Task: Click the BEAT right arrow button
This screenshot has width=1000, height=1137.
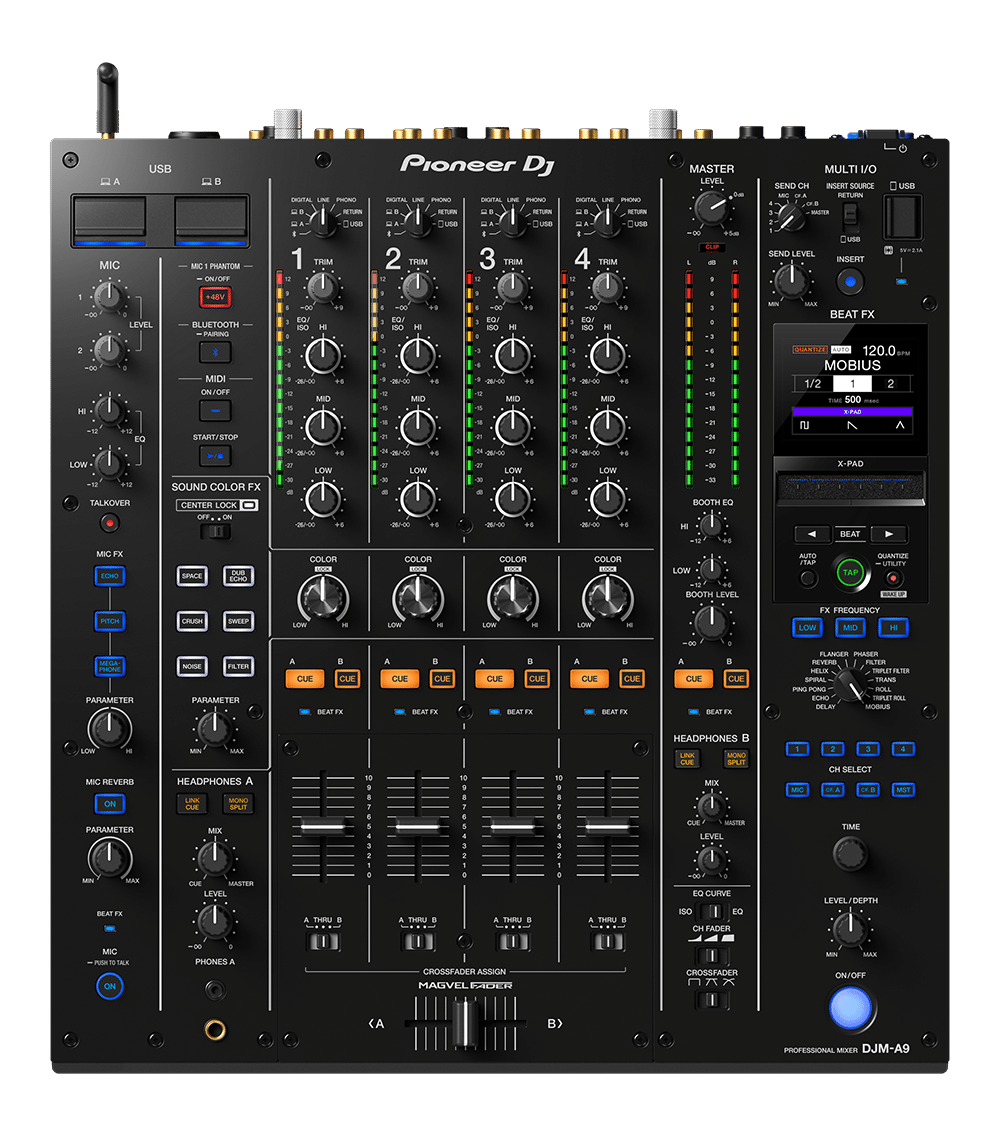Action: click(888, 534)
